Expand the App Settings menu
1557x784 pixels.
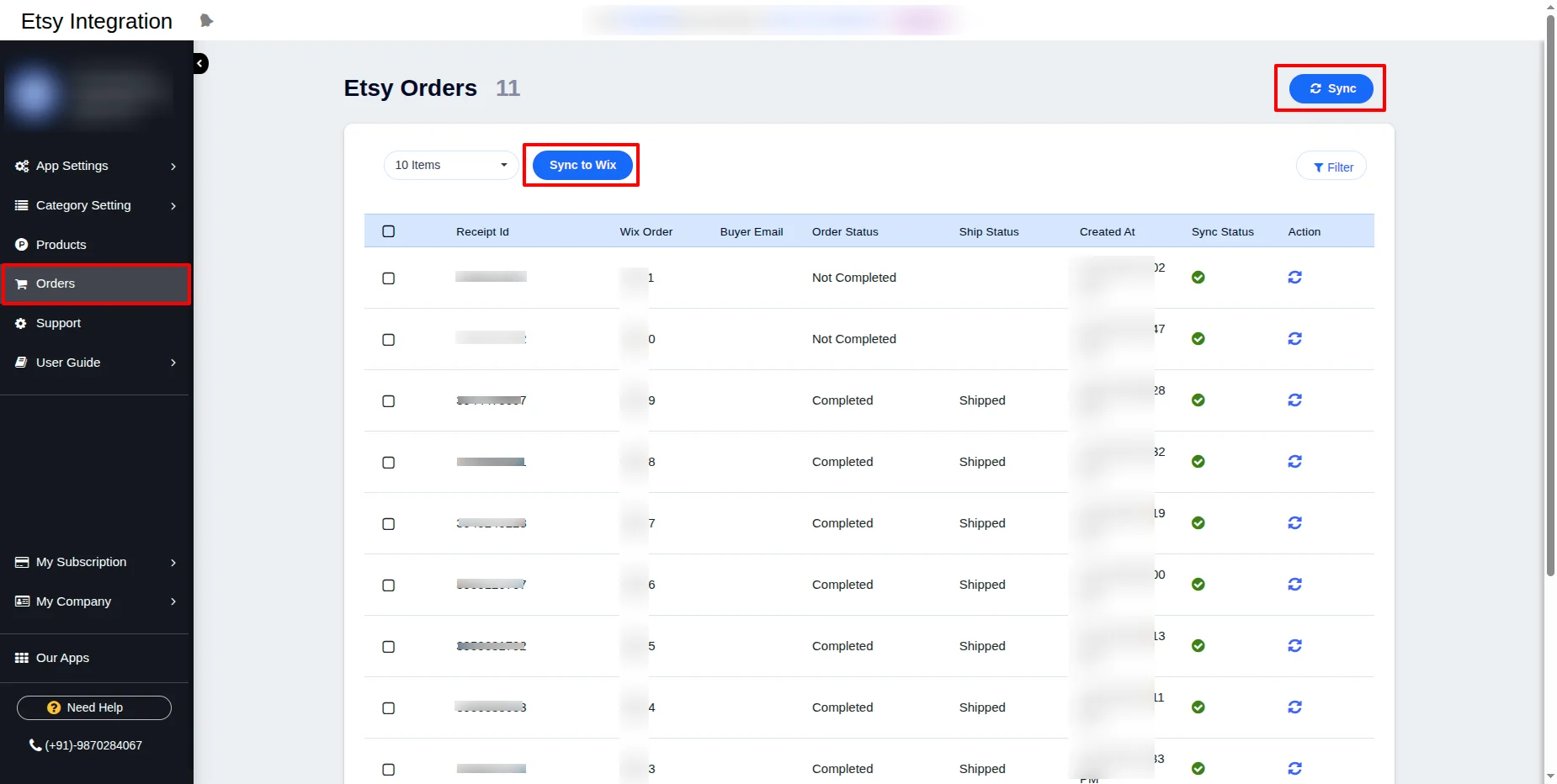(x=96, y=166)
